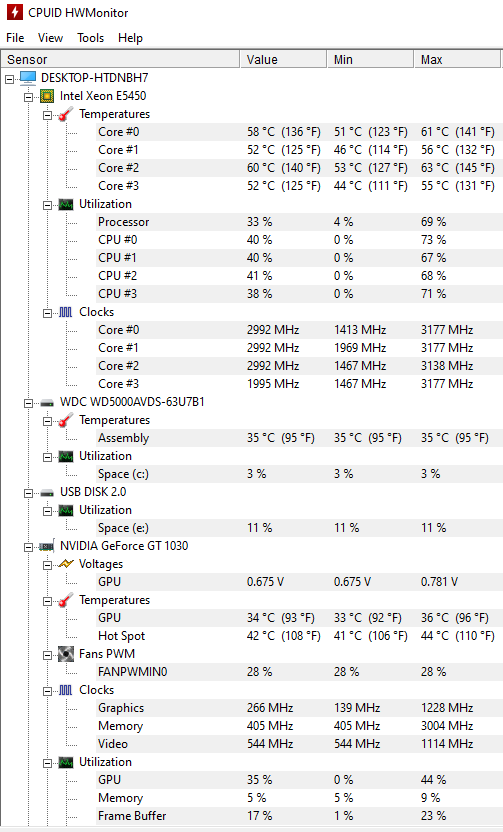Open the File menu

point(15,38)
